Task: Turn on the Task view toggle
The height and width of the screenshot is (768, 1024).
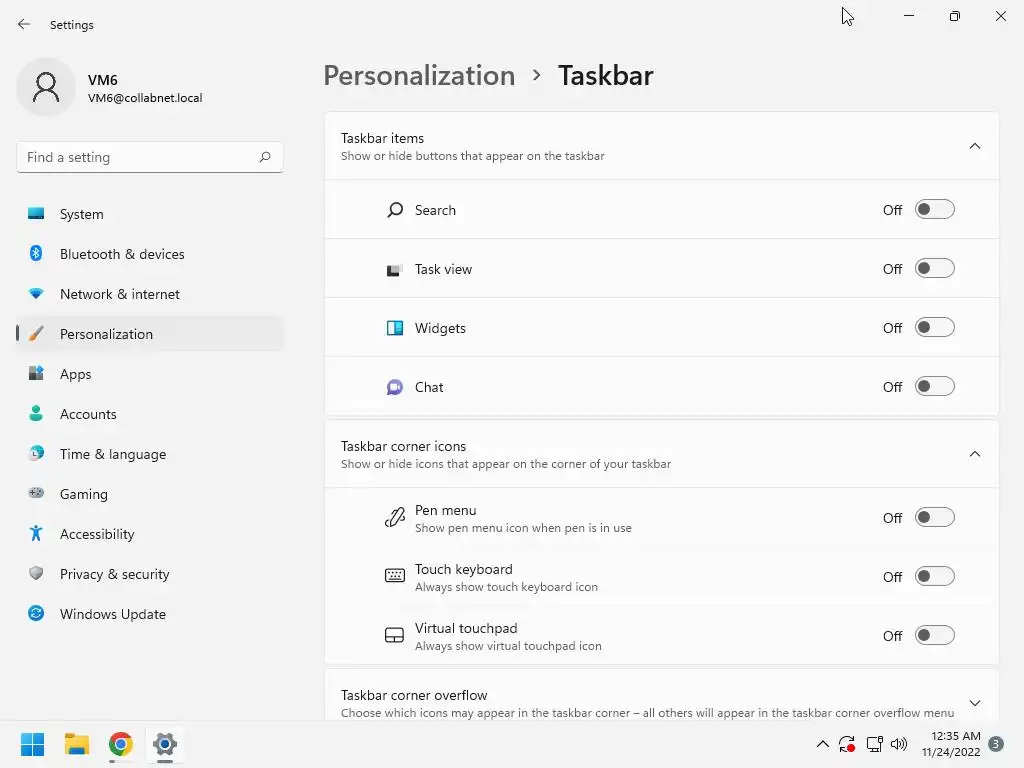Action: 935,268
